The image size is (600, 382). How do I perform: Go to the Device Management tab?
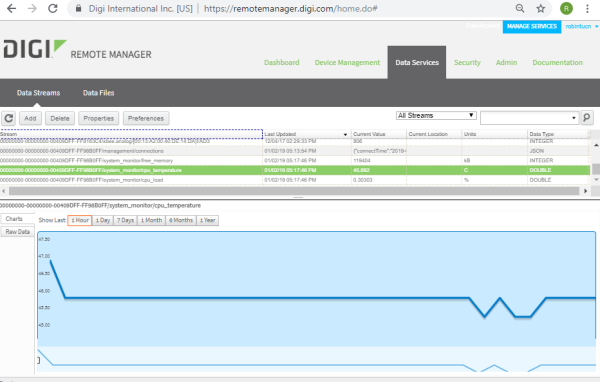(347, 62)
